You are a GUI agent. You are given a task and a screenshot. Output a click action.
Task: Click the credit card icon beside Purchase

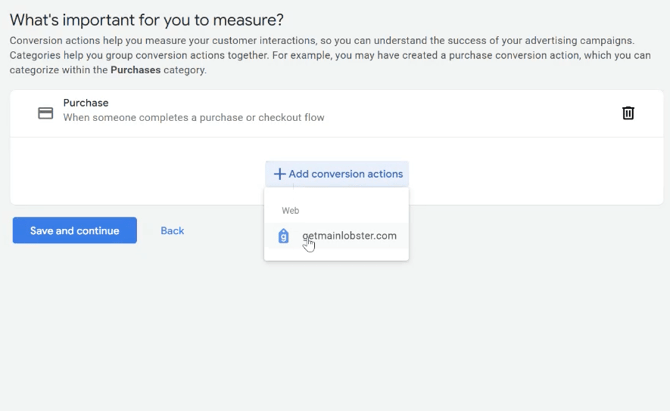point(45,113)
